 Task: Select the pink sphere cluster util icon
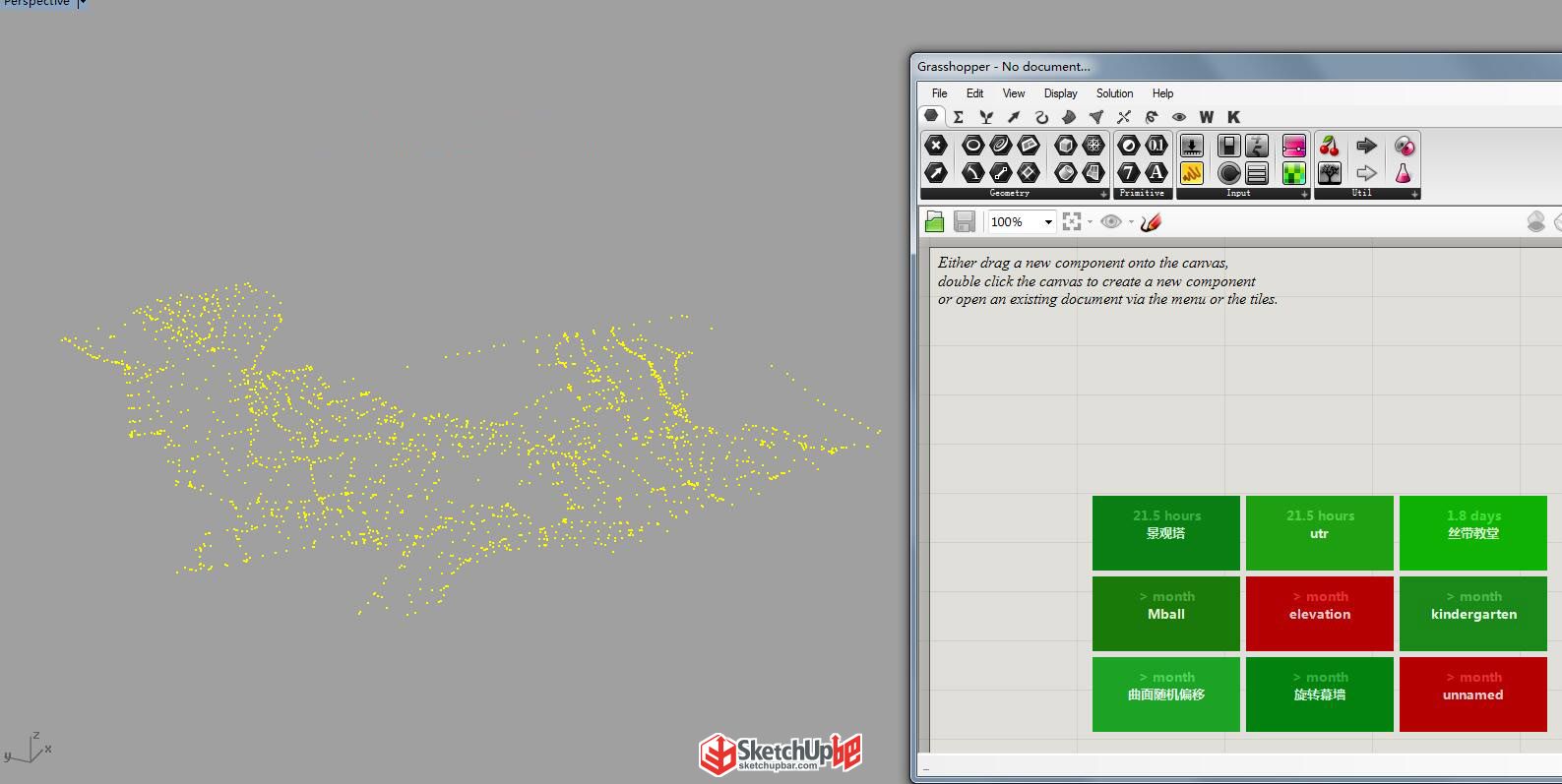click(x=1404, y=146)
